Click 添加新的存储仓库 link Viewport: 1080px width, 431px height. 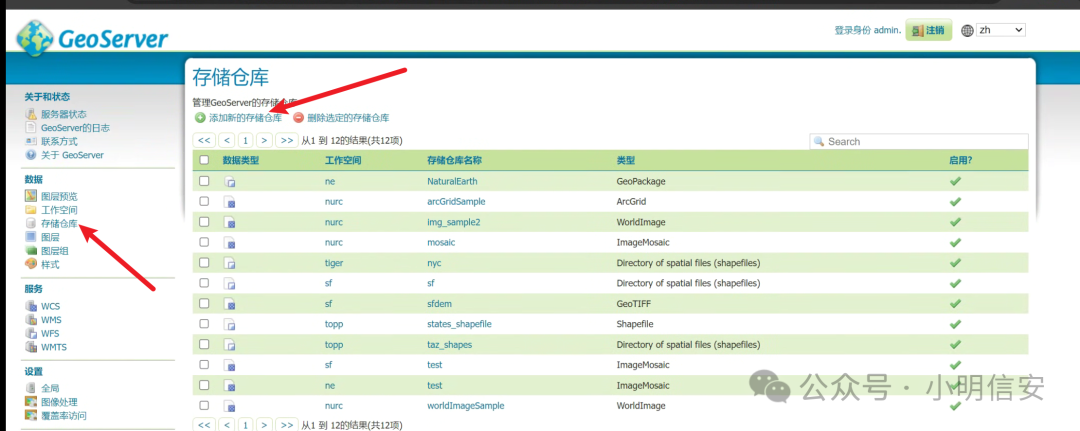245,118
